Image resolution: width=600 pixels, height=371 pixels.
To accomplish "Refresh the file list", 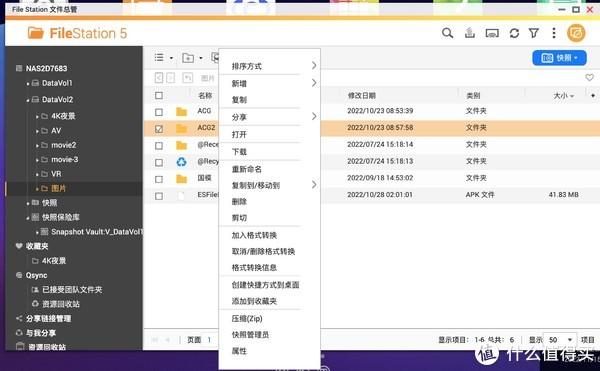I will pos(514,33).
